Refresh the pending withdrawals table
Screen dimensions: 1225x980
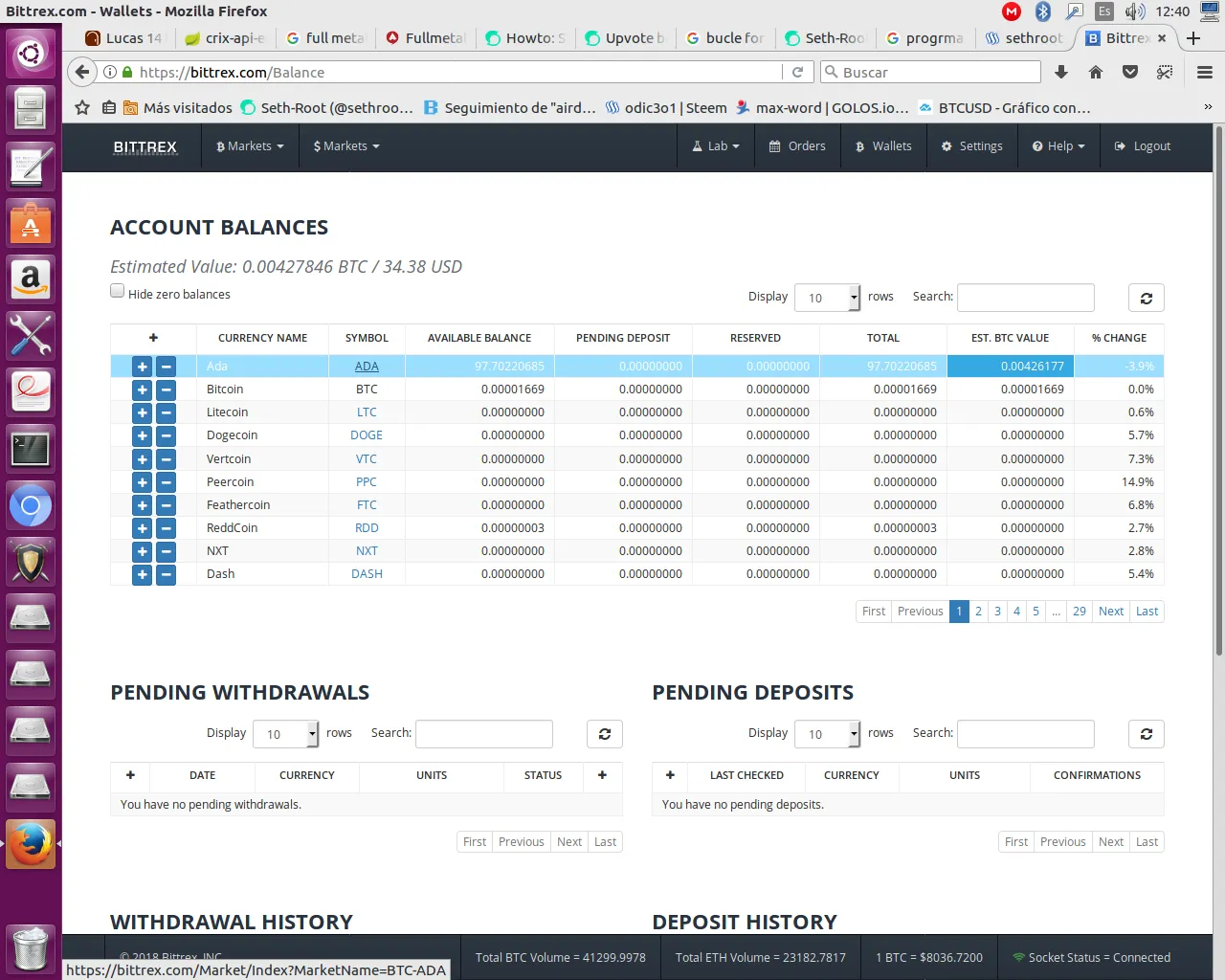604,734
